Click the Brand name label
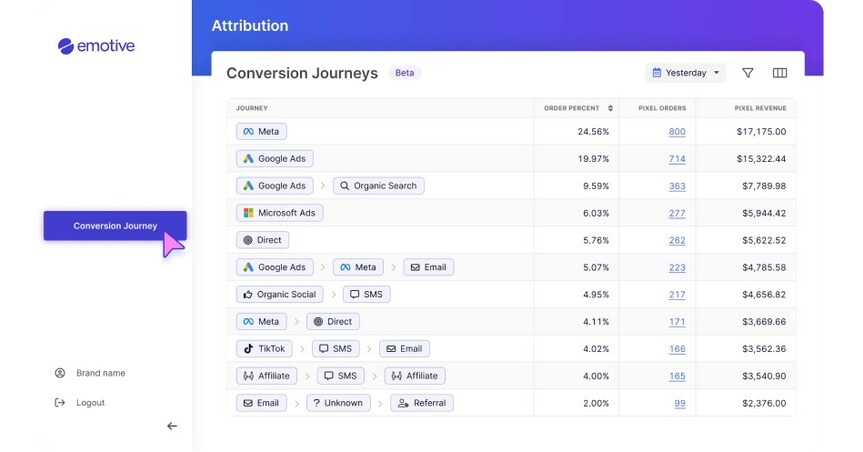 [101, 373]
